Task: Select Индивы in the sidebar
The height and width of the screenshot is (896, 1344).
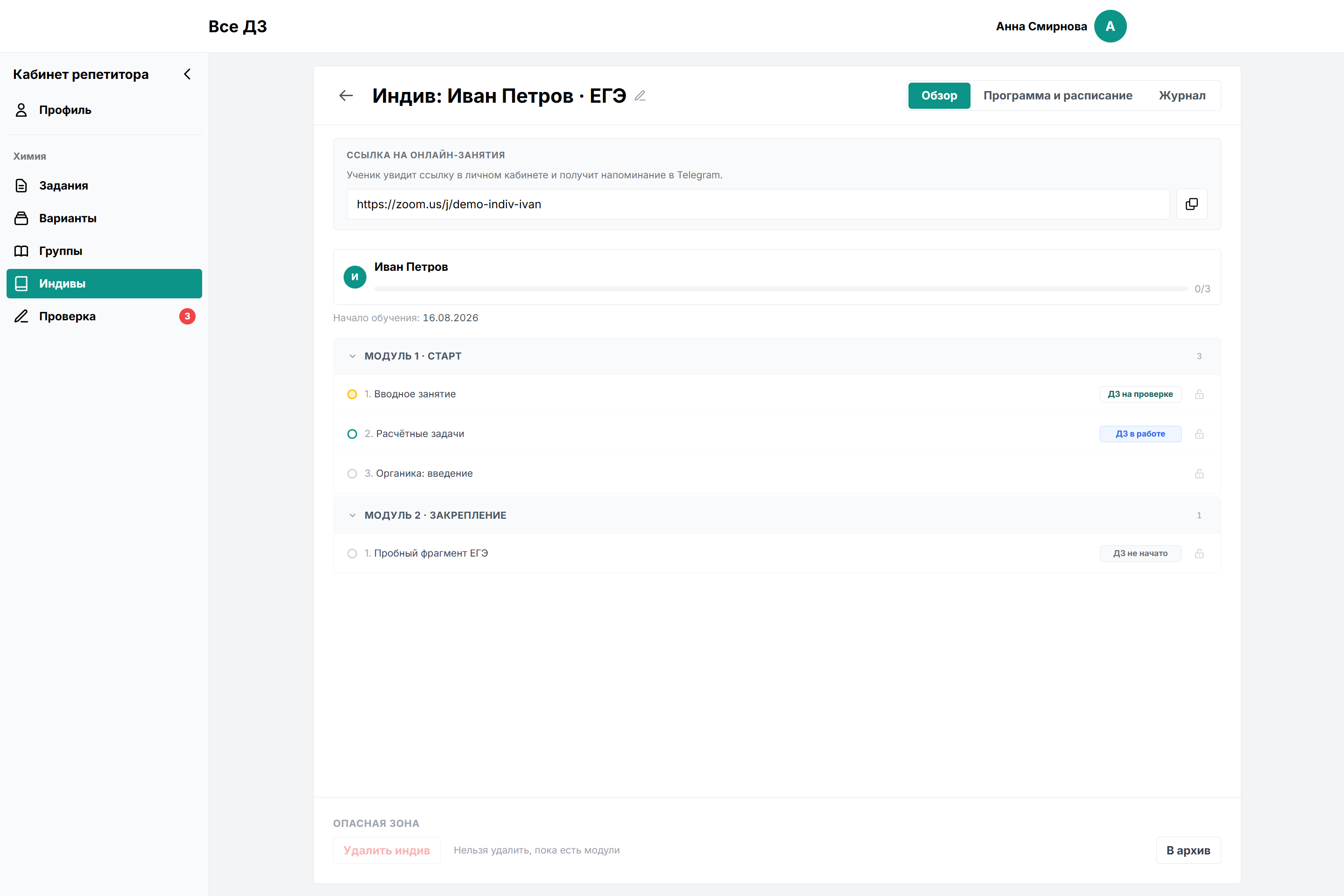Action: click(x=104, y=283)
